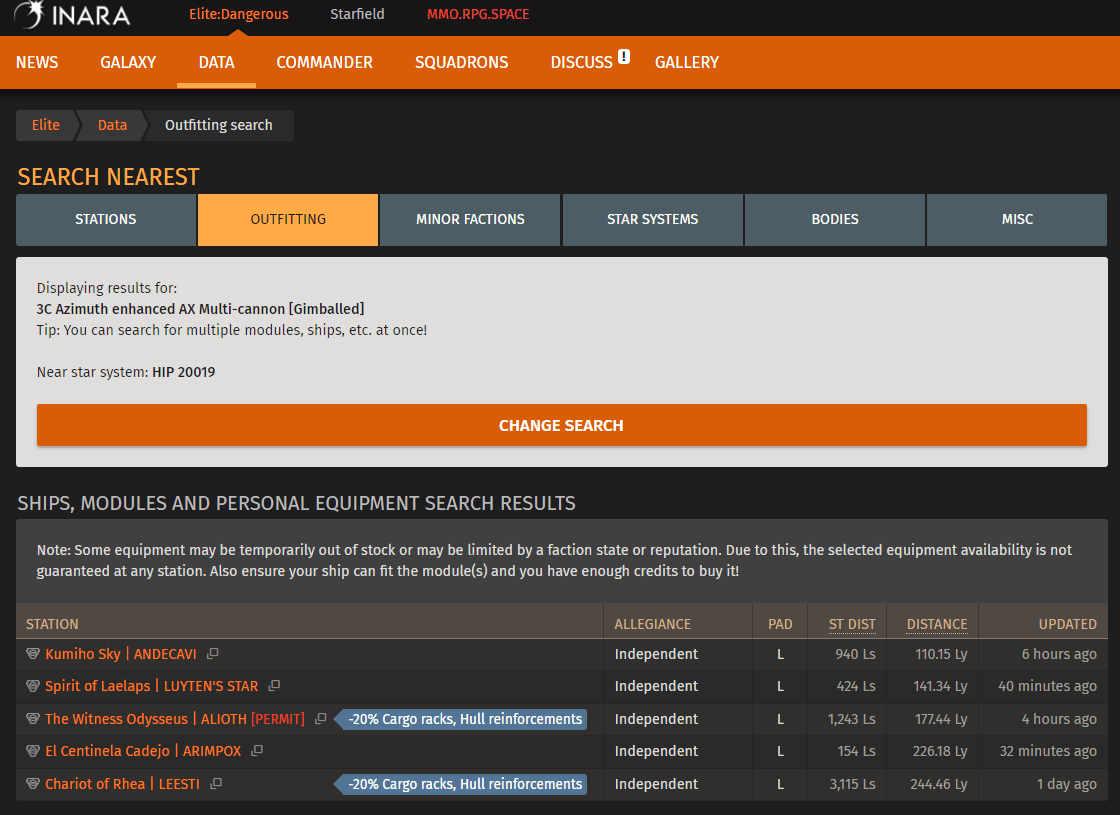Click the PAD column header

click(780, 624)
